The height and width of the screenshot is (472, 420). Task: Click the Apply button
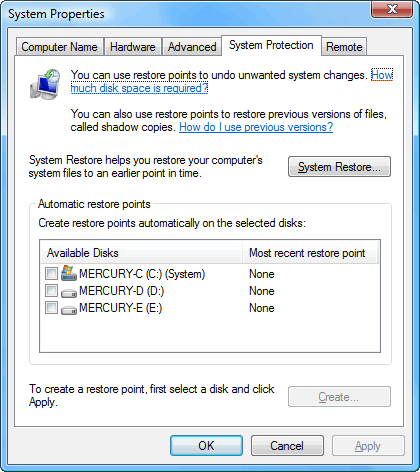coord(368,446)
